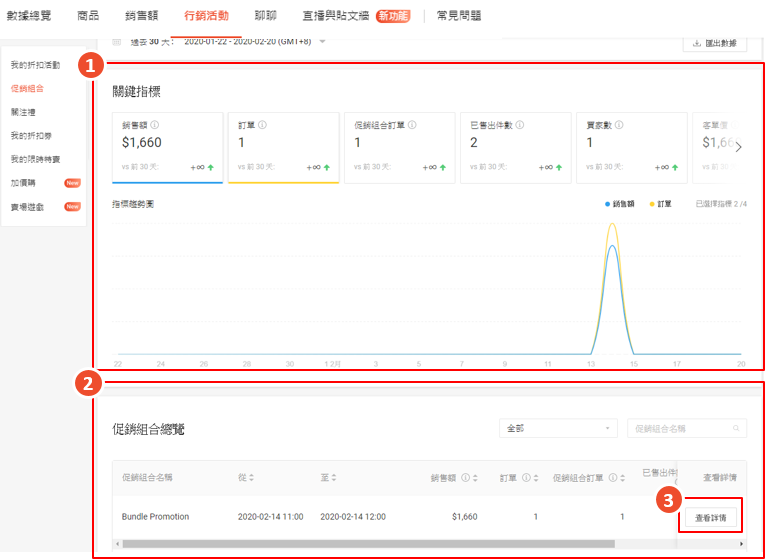Toggle the 買家數 metric card on the chart
The image size is (765, 559).
(x=629, y=147)
